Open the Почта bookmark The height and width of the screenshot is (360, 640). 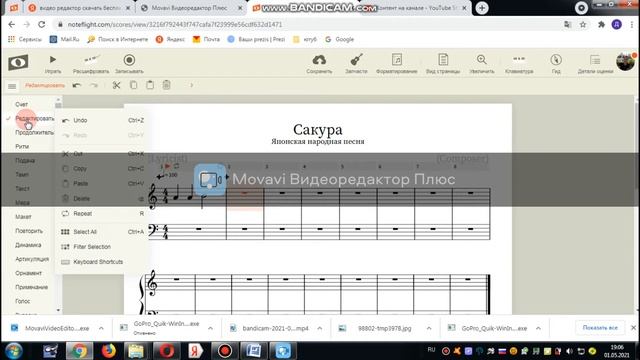coord(207,39)
